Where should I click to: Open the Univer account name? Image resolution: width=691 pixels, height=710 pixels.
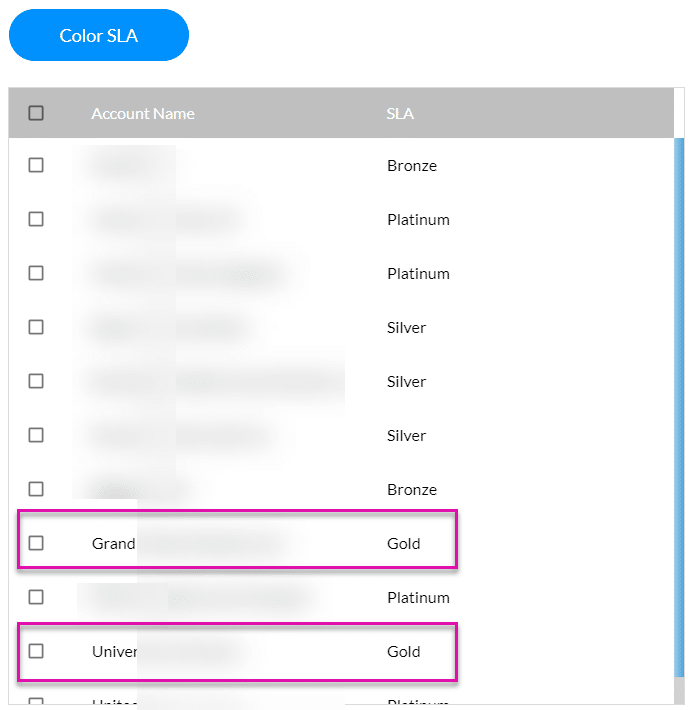(x=114, y=652)
